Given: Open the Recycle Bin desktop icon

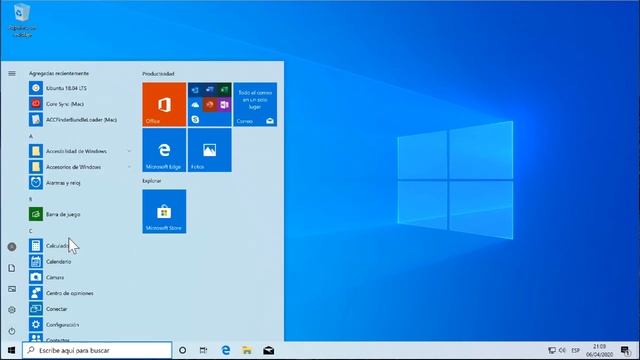Looking at the screenshot, I should (22, 20).
